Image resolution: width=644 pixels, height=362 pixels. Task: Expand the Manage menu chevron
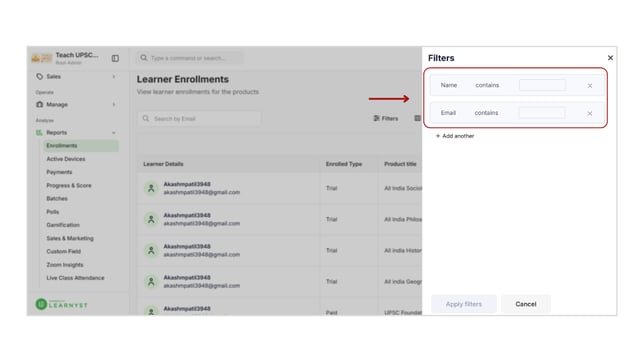pos(114,105)
